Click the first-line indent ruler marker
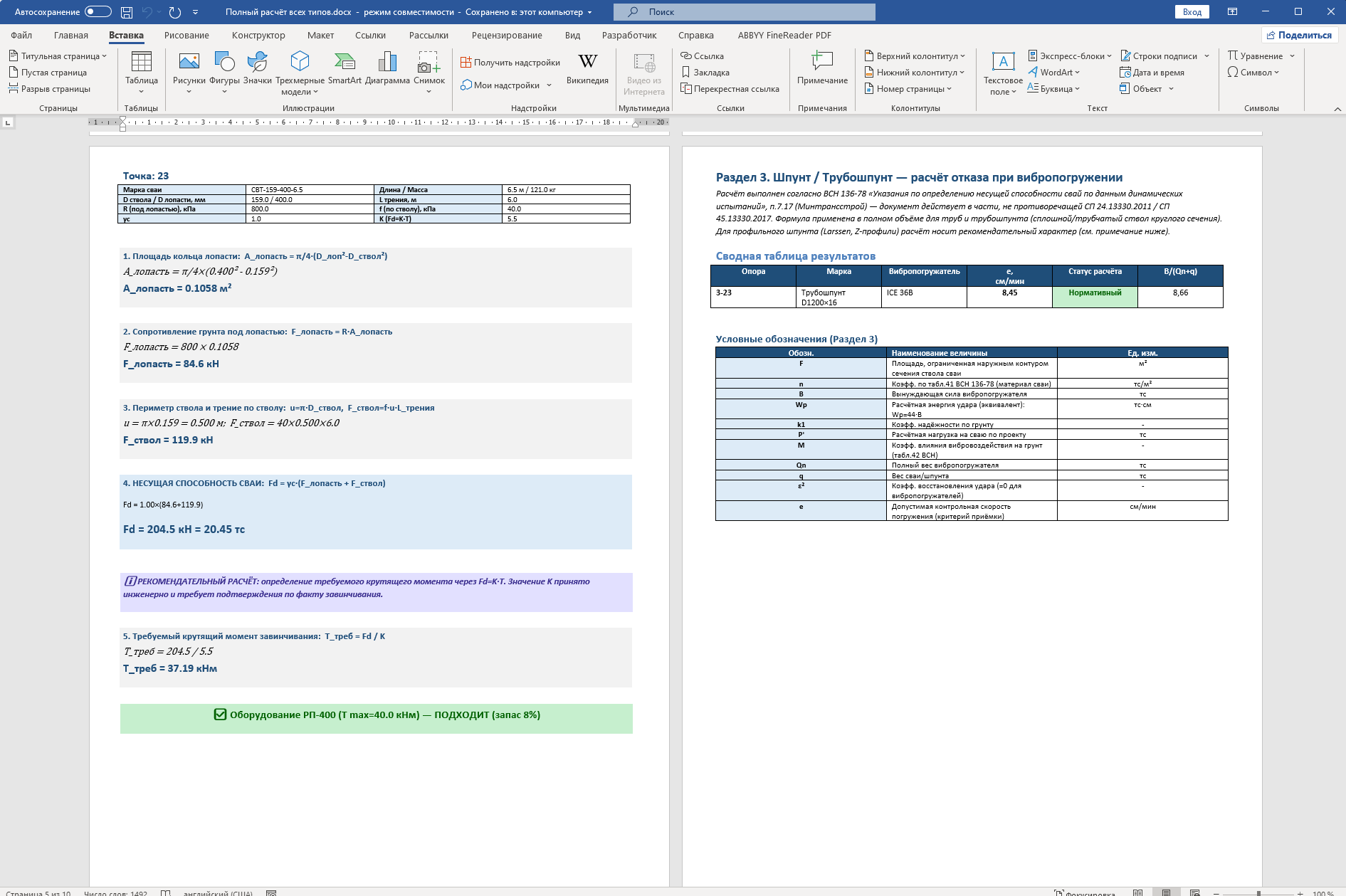The height and width of the screenshot is (896, 1346). [x=122, y=119]
